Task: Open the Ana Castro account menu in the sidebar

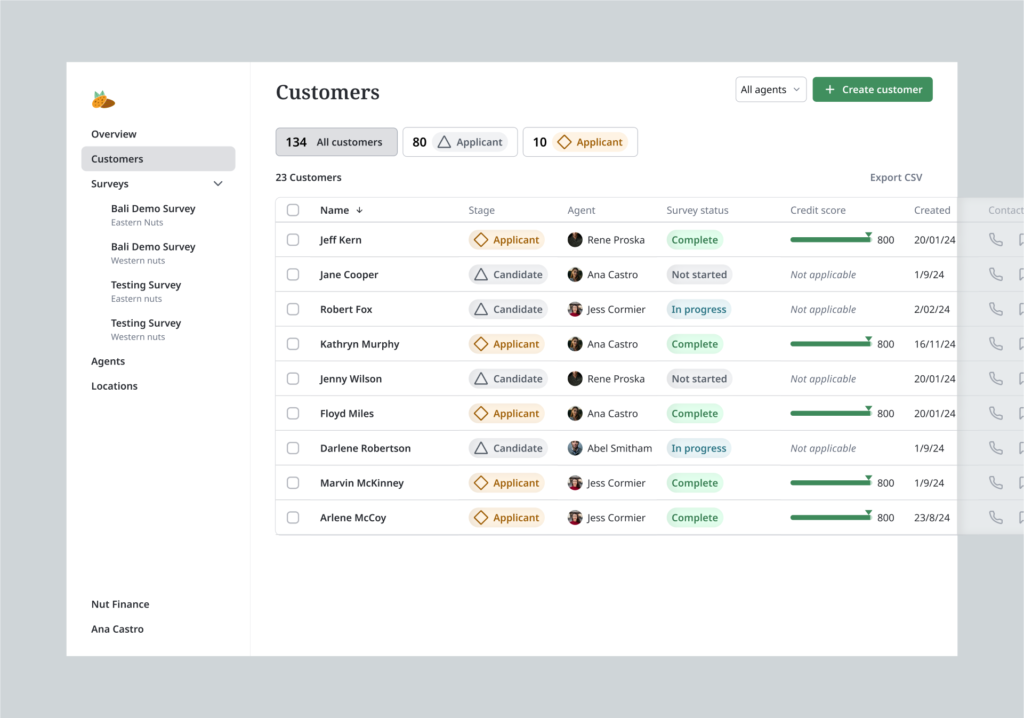Action: tap(117, 629)
